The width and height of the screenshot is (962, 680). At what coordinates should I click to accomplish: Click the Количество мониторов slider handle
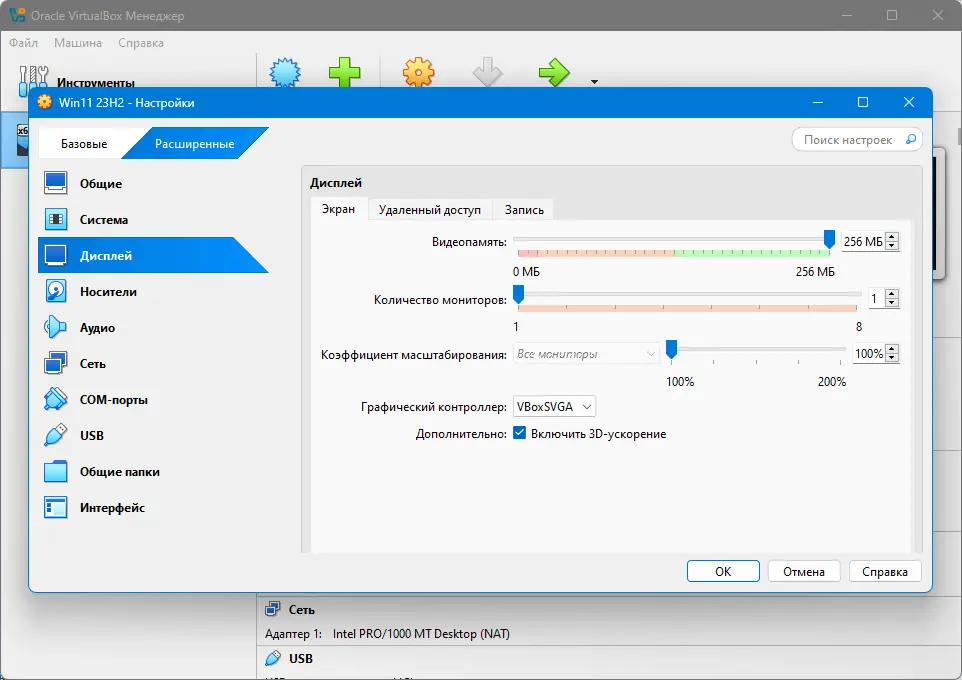[x=518, y=295]
